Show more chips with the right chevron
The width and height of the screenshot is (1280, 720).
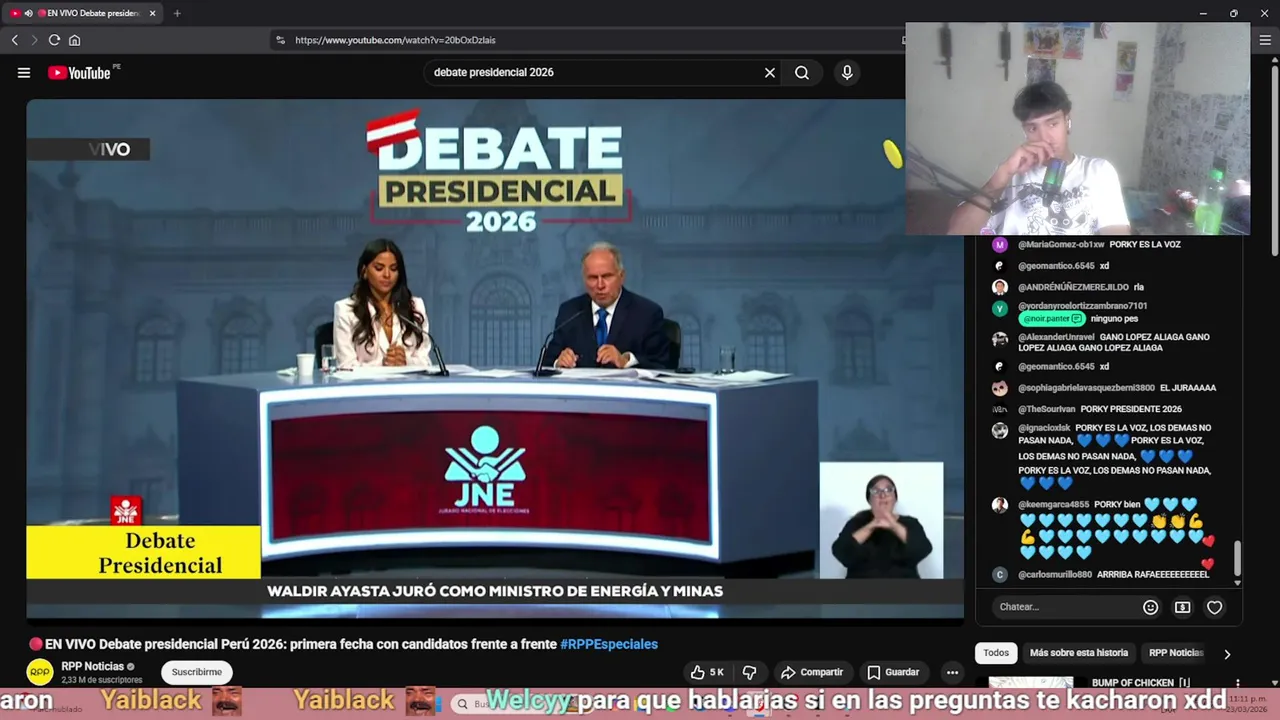[1227, 654]
